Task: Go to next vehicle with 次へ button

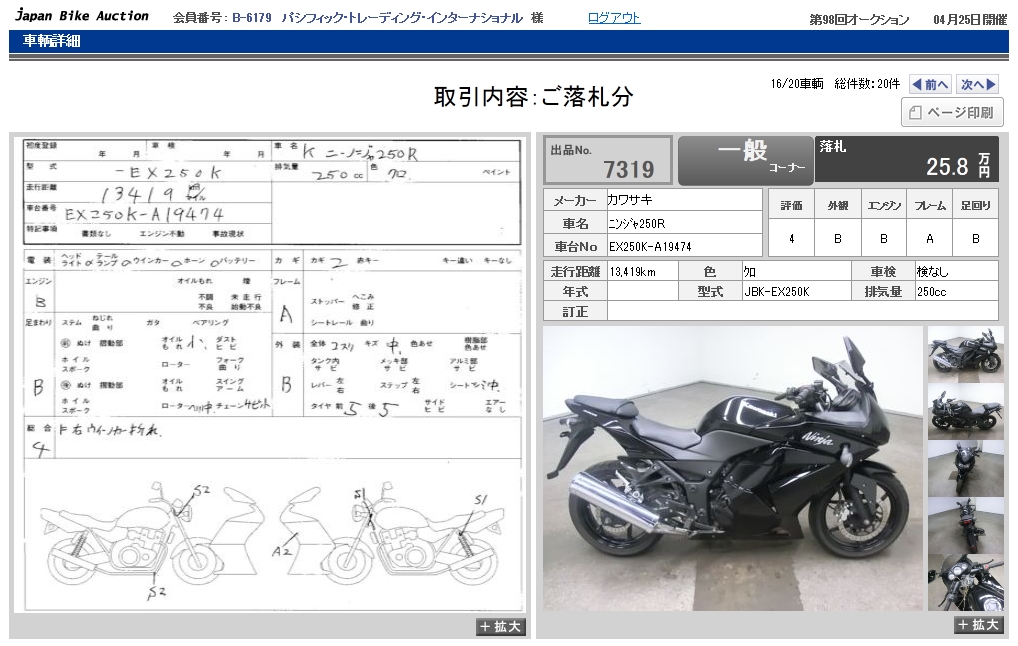Action: point(977,85)
